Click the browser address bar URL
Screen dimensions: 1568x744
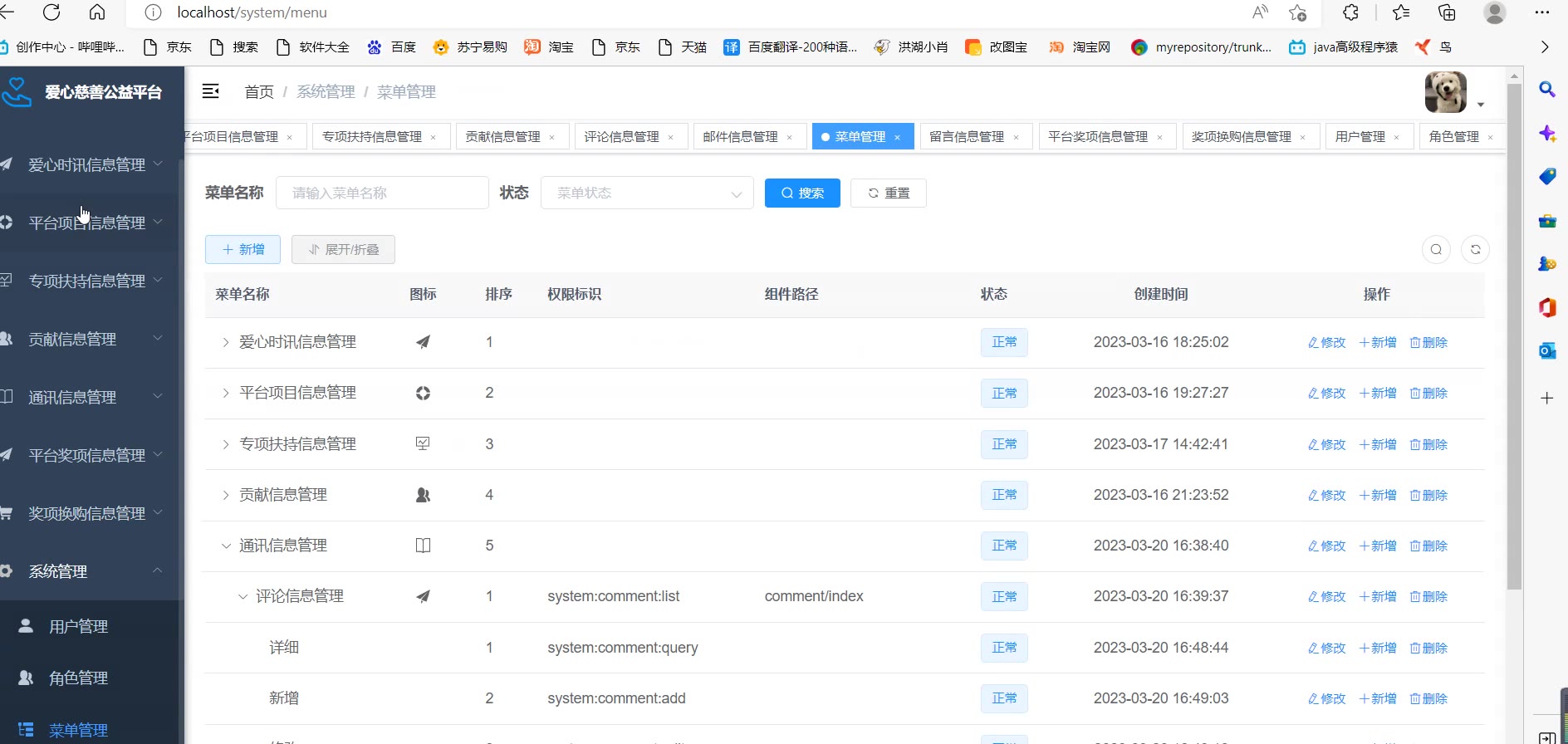click(x=252, y=12)
